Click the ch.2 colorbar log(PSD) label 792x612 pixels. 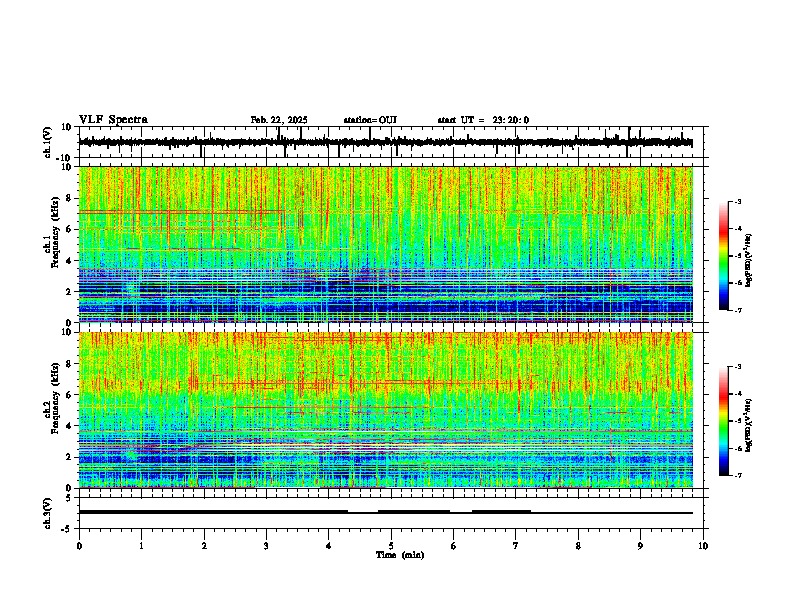pos(748,425)
